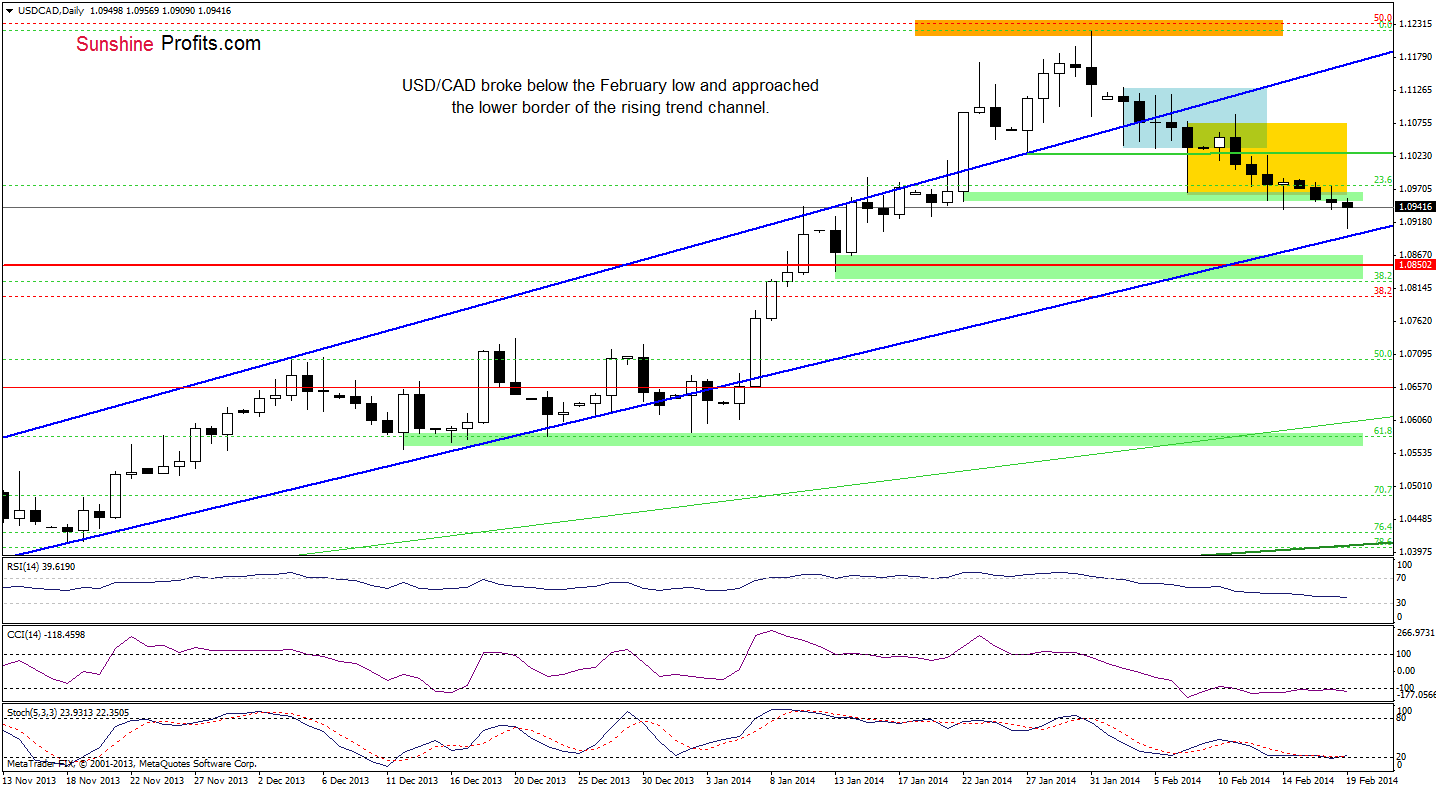Click the current price tag 1.09416
The width and height of the screenshot is (1436, 789).
(1415, 207)
